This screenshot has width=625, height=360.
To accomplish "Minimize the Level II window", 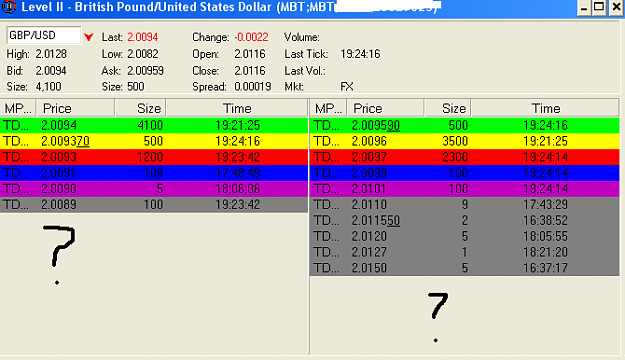I will 584,8.
